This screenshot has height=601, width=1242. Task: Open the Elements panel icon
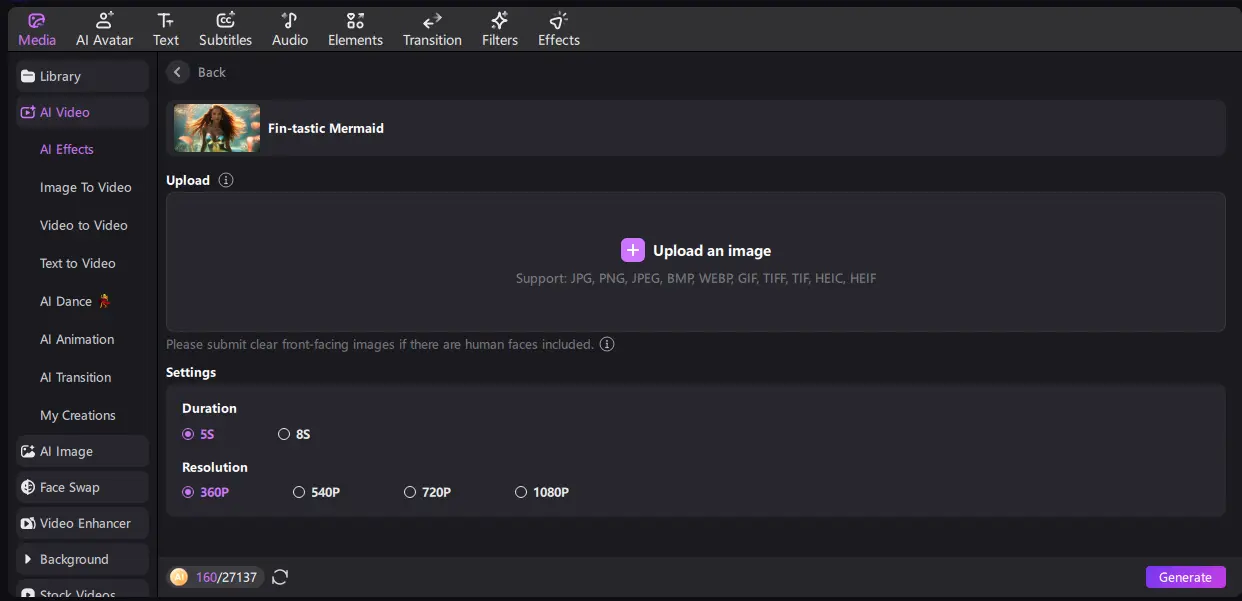355,21
